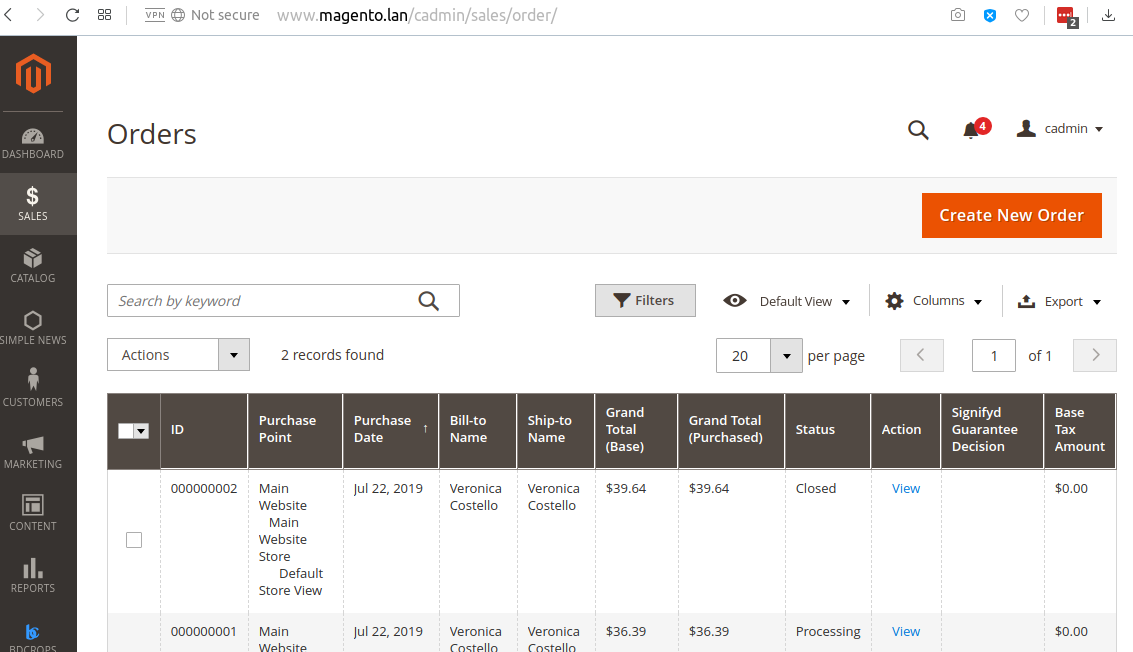Image resolution: width=1133 pixels, height=652 pixels.
Task: Open the Customers sidebar menu
Action: [x=33, y=389]
